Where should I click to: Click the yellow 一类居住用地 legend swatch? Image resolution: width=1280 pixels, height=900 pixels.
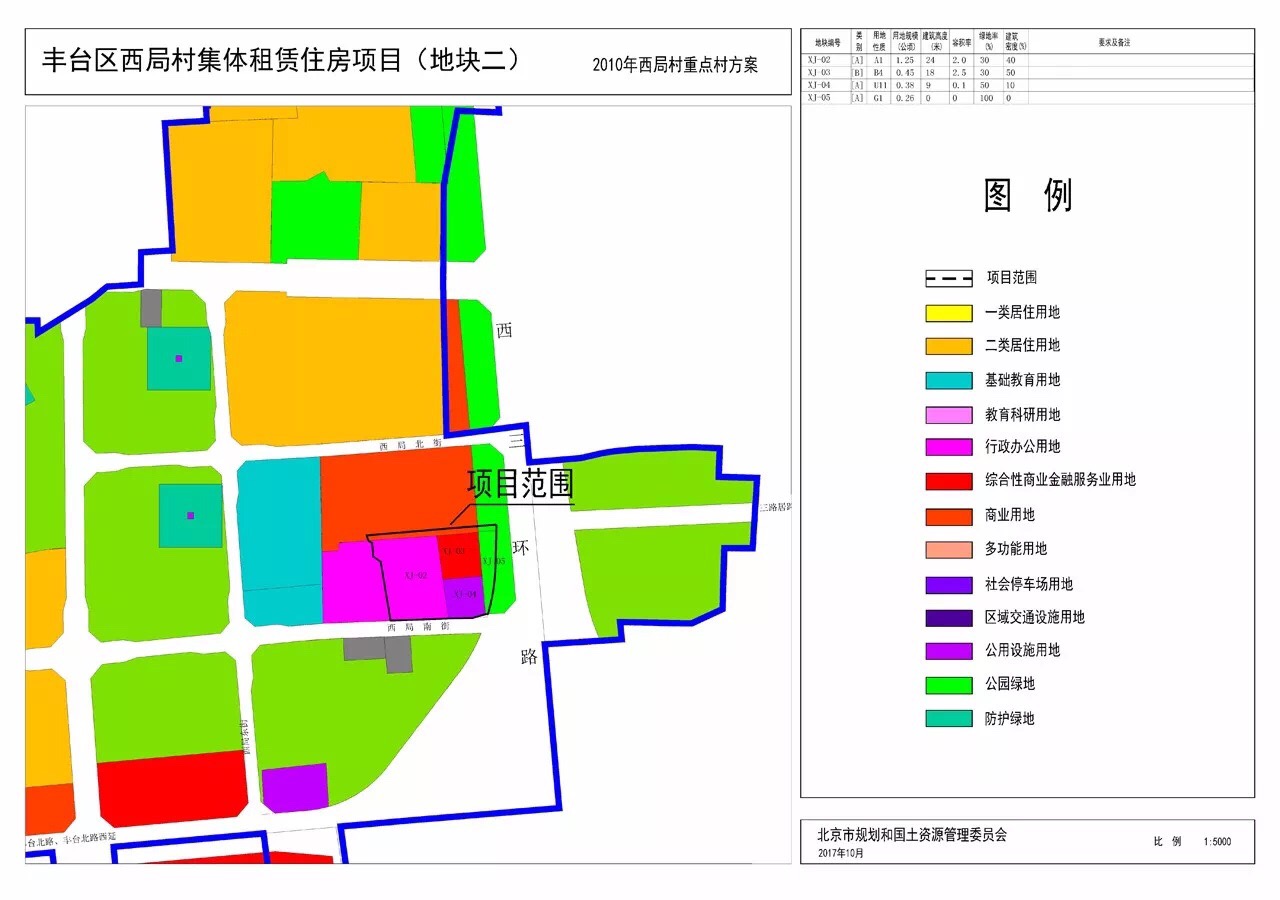coord(948,313)
